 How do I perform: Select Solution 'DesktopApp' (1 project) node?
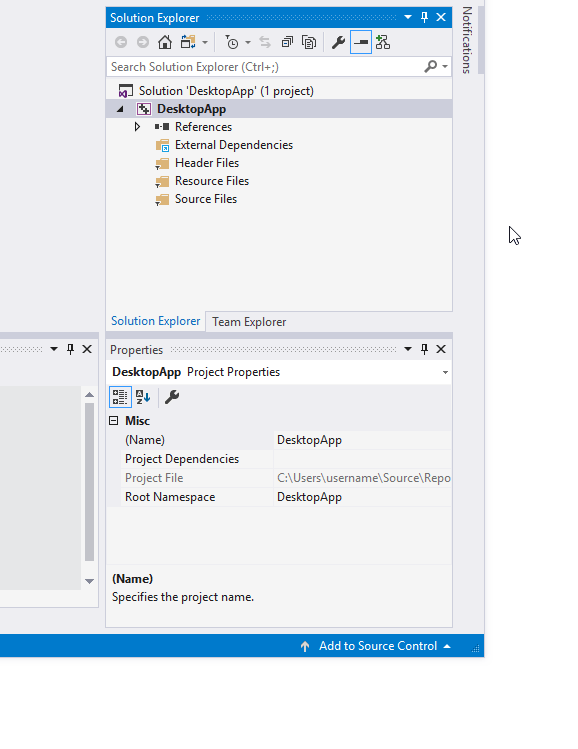pos(226,91)
